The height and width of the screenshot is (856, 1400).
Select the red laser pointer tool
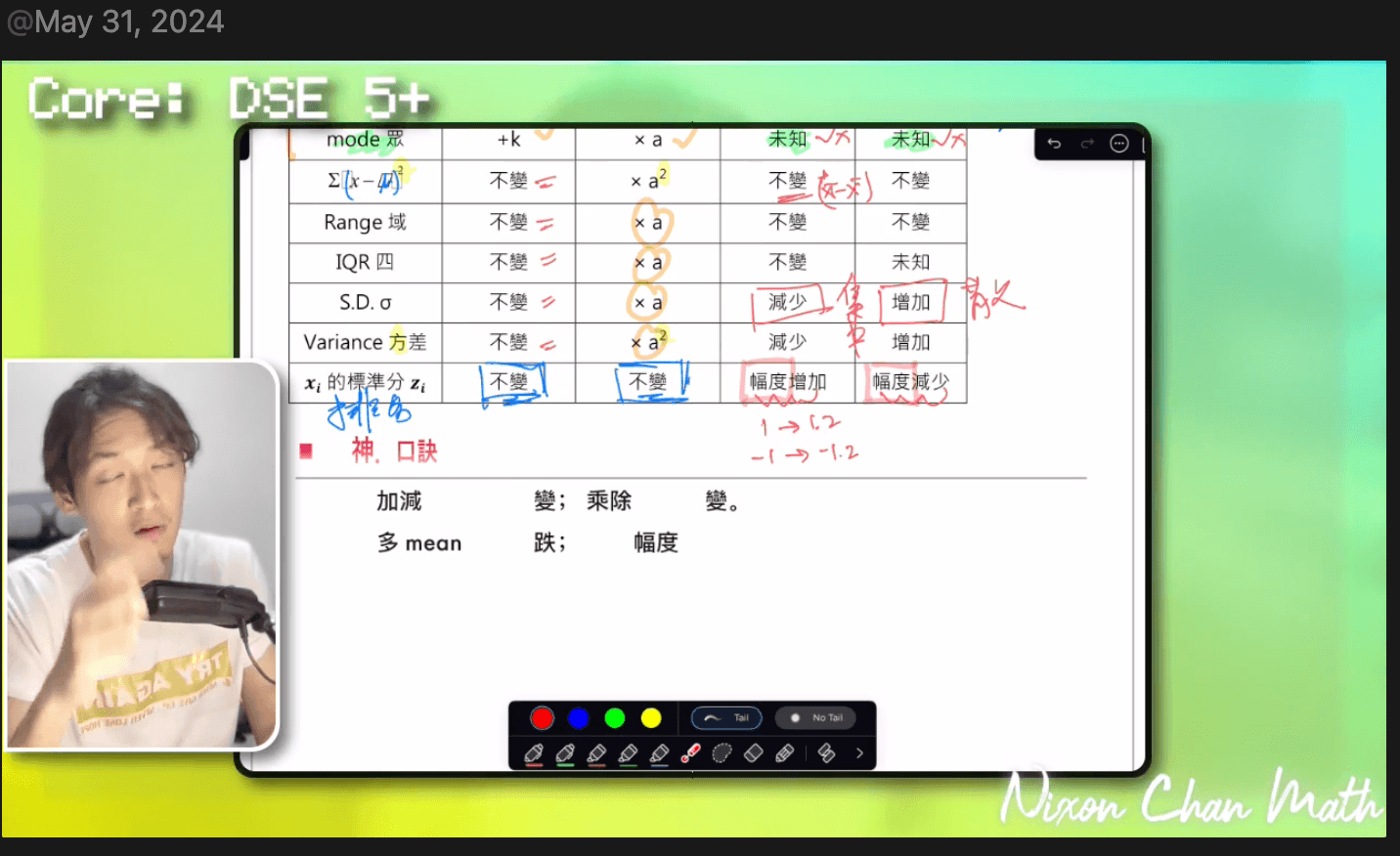pos(690,752)
